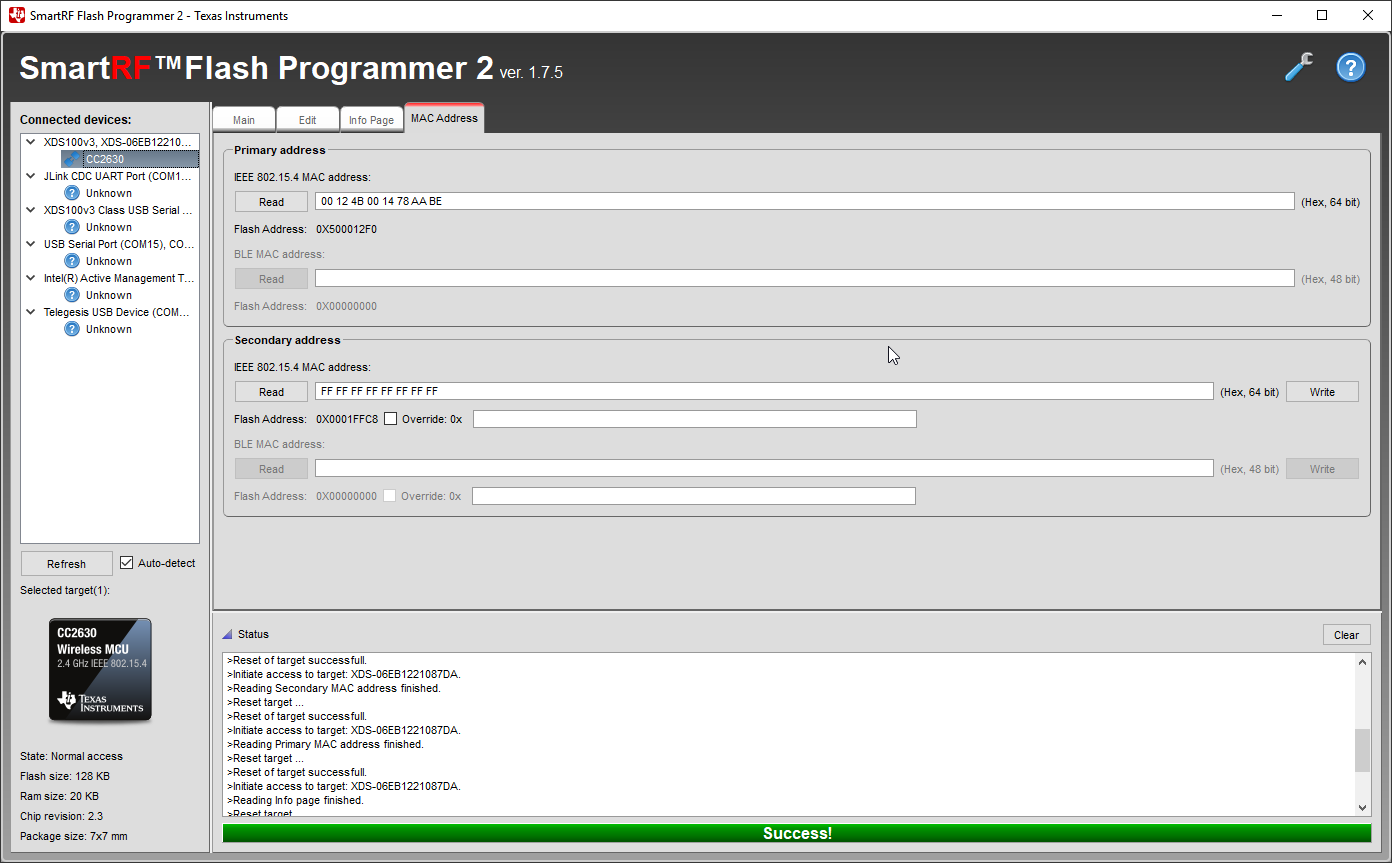The image size is (1392, 863).
Task: Select the USB Serial Port (COM15) row
Action: point(119,244)
